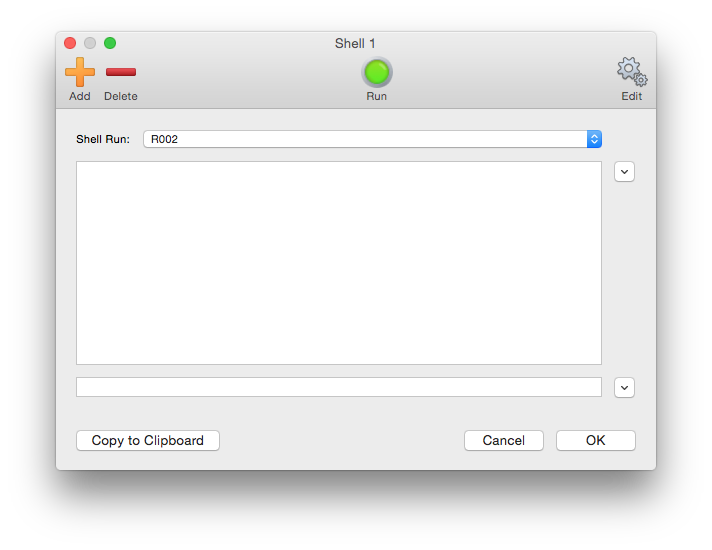Click the Shell 1 window title

pyautogui.click(x=355, y=43)
